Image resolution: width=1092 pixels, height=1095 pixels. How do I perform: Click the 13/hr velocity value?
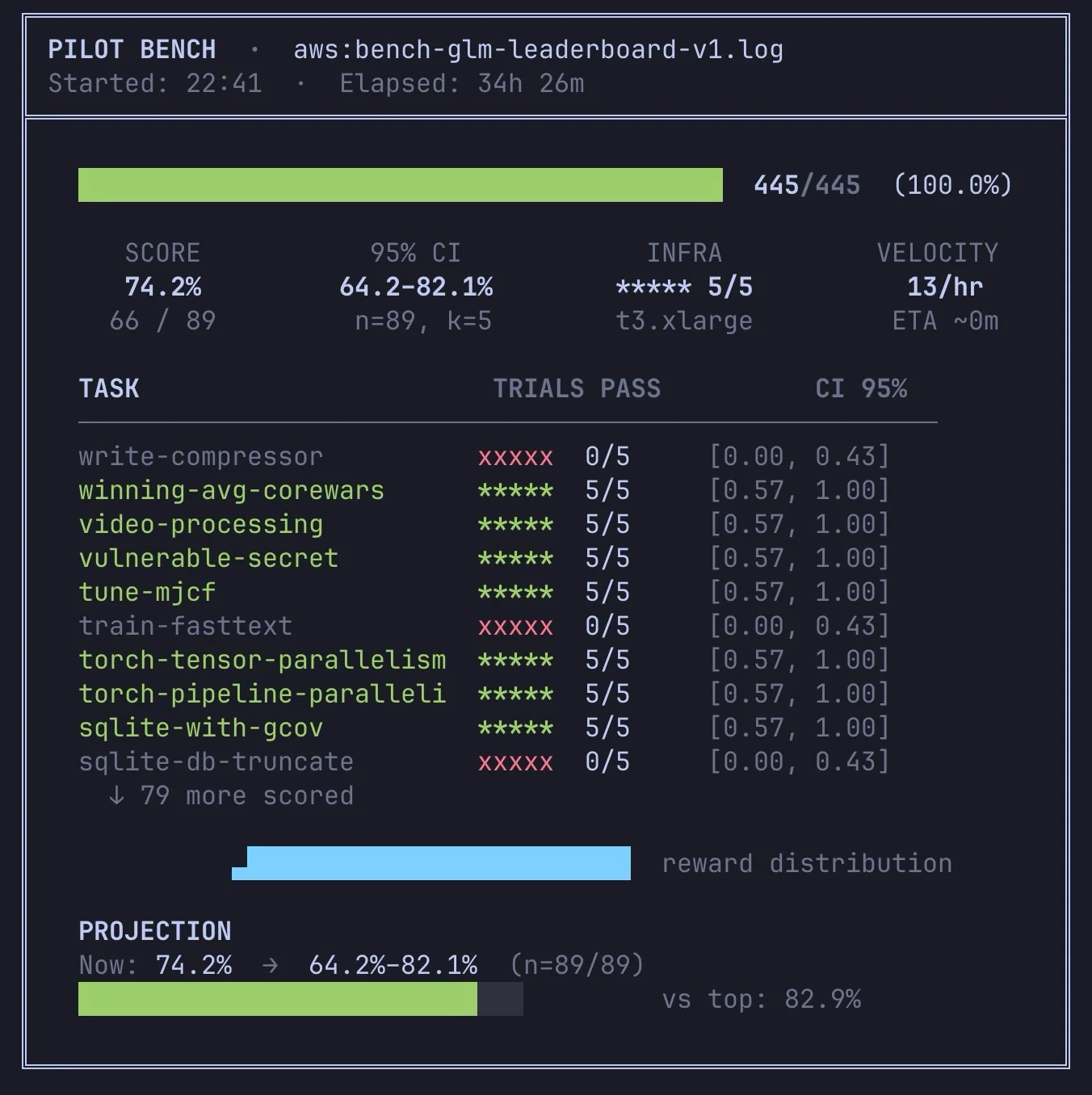(945, 287)
